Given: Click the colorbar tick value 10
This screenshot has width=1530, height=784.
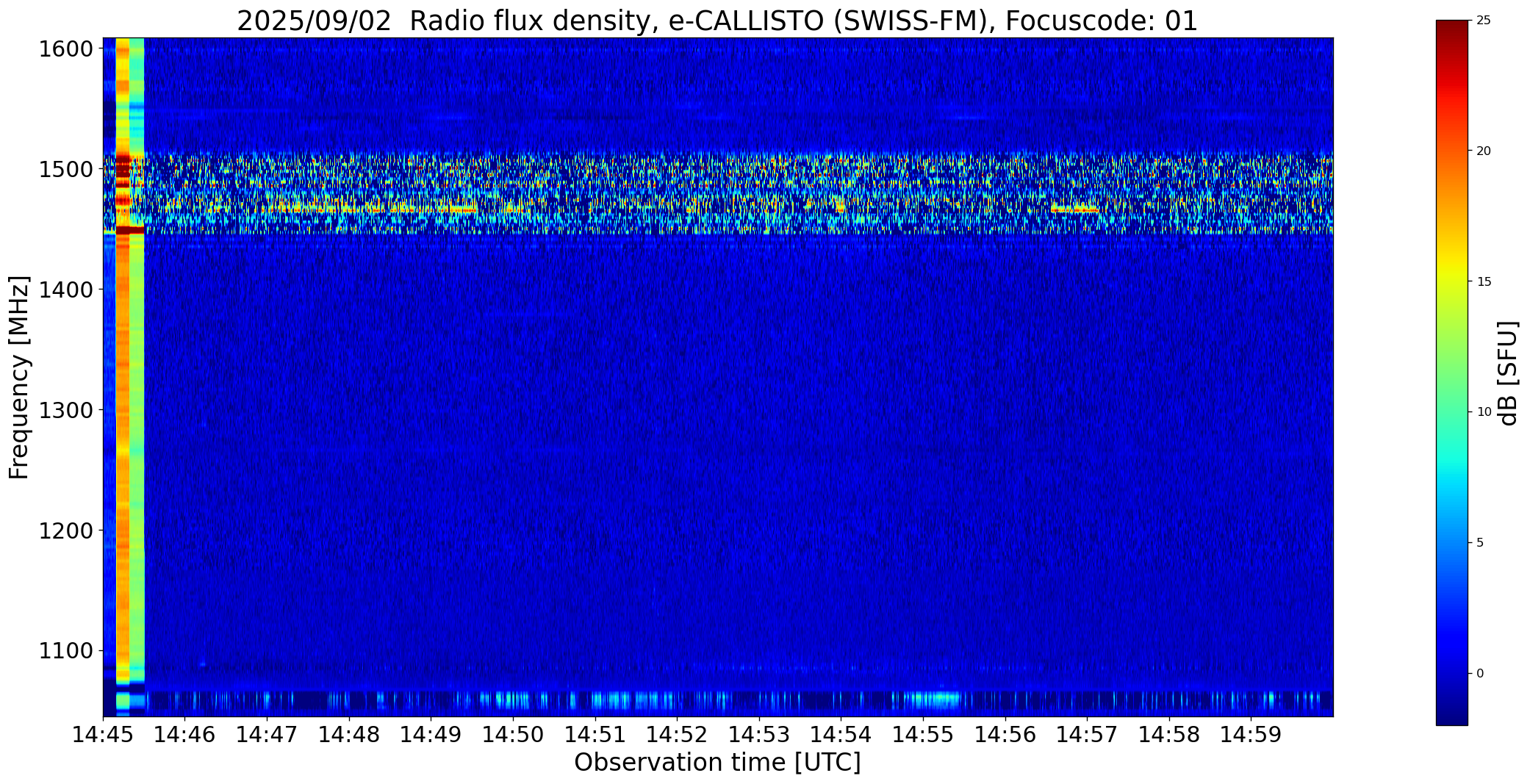Looking at the screenshot, I should [1483, 412].
